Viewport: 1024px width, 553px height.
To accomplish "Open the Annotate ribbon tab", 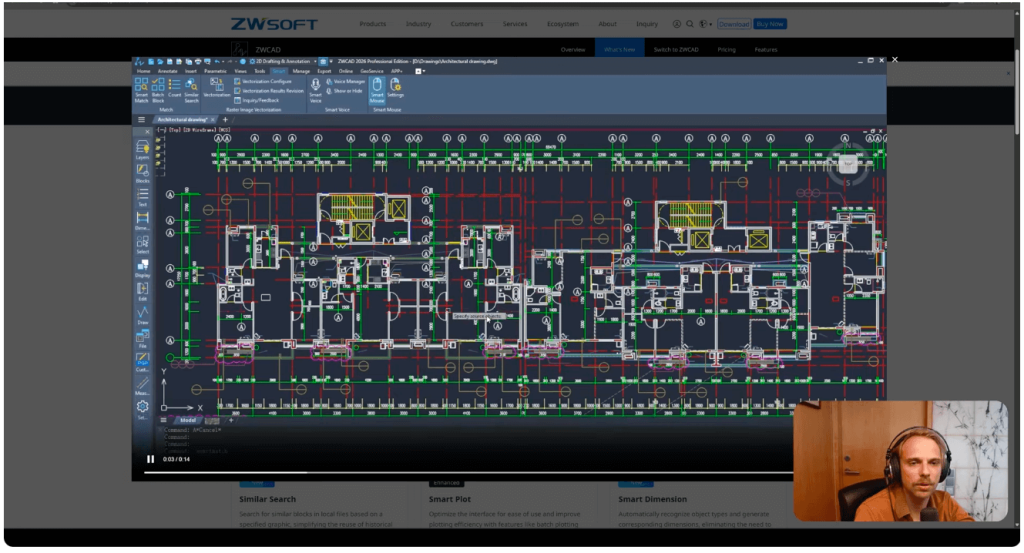I will 167,71.
